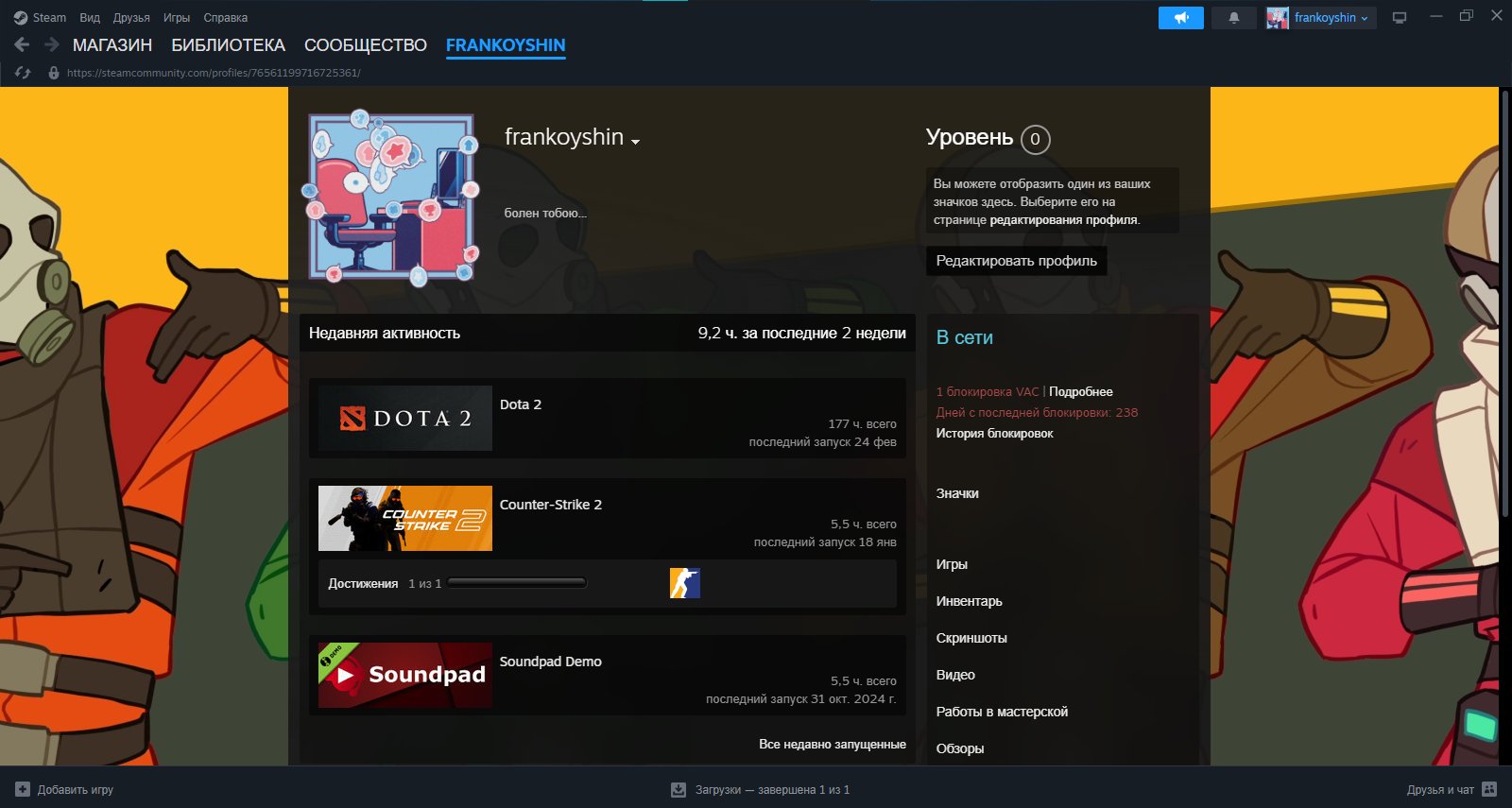Open the downloads status icon
Viewport: 1512px width, 808px height.
coord(678,789)
